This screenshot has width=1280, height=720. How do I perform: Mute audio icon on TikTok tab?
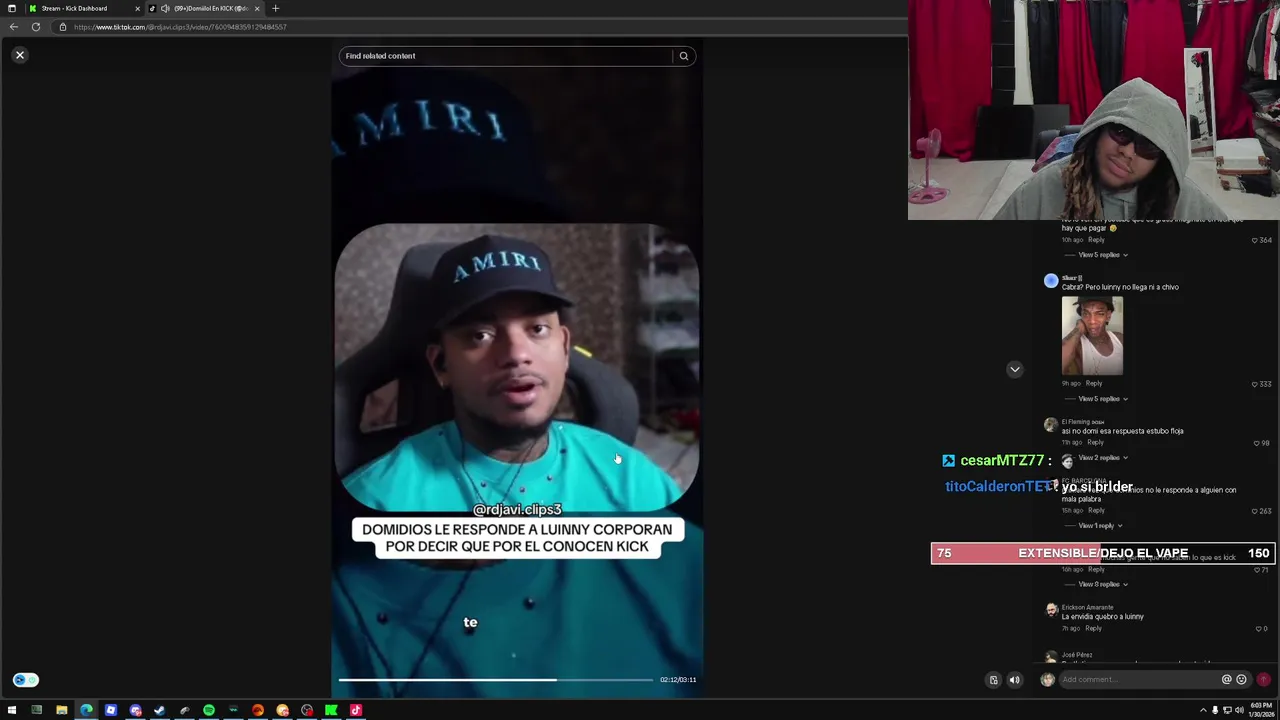(165, 8)
